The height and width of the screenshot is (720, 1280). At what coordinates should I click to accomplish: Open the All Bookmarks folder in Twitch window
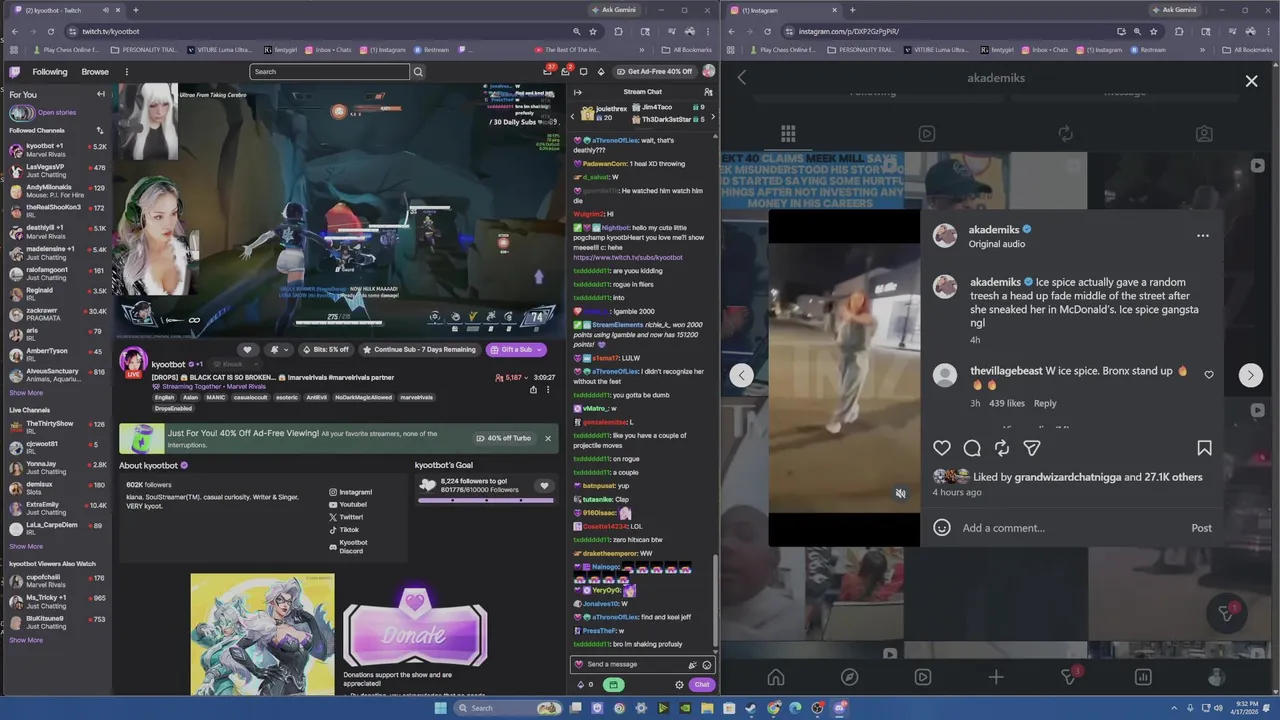coord(686,50)
